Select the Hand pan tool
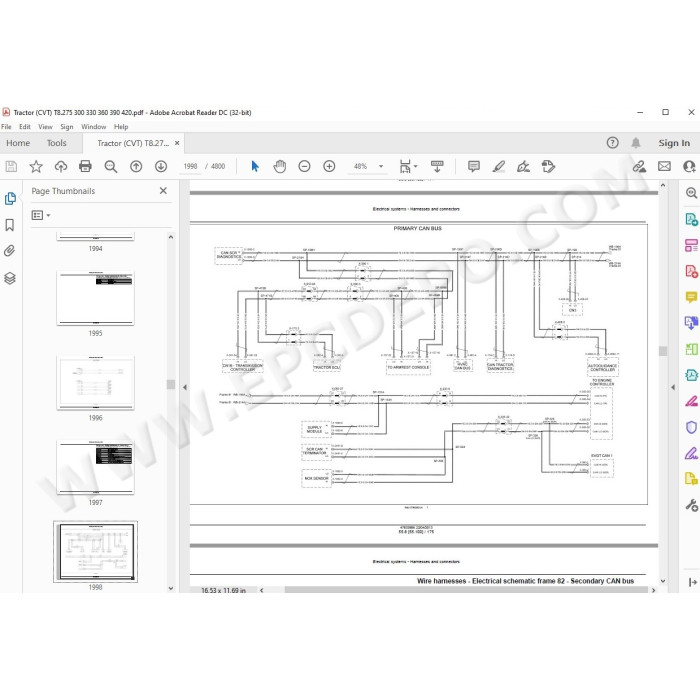 coord(279,167)
